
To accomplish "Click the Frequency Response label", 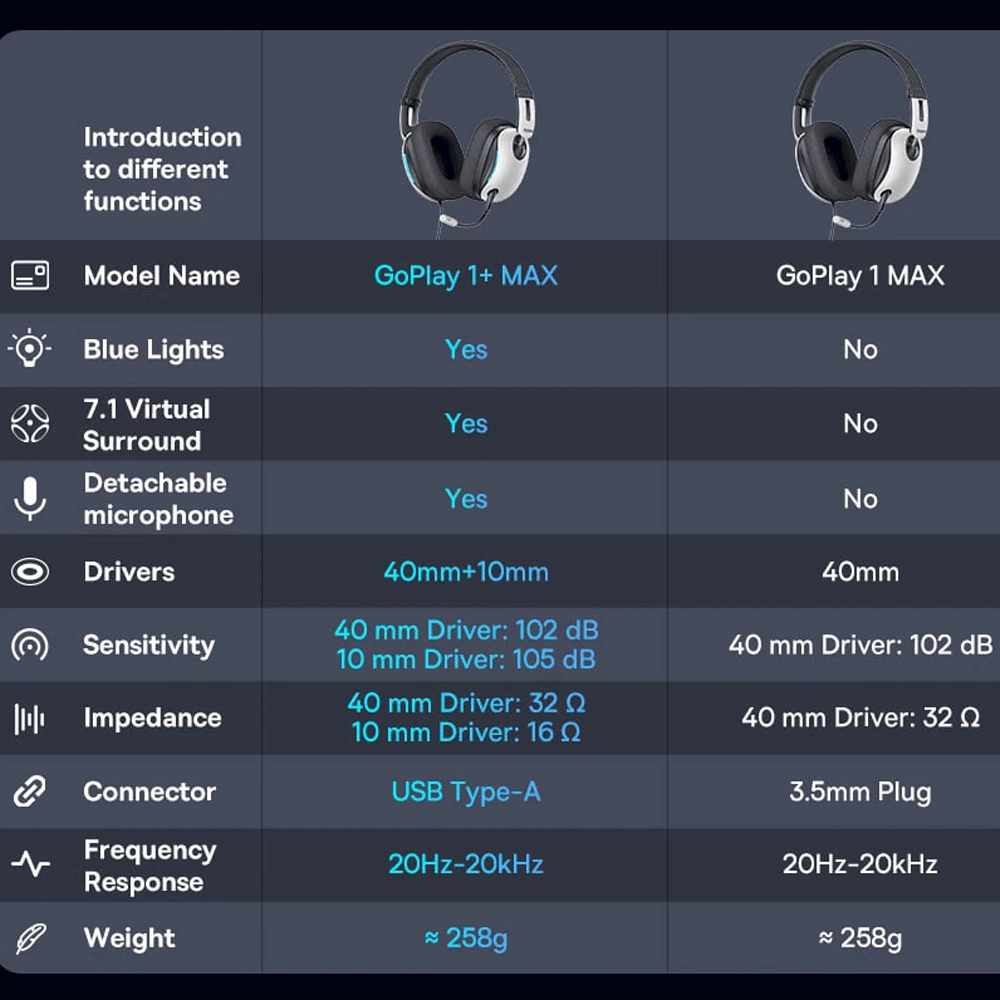I will pyautogui.click(x=150, y=866).
